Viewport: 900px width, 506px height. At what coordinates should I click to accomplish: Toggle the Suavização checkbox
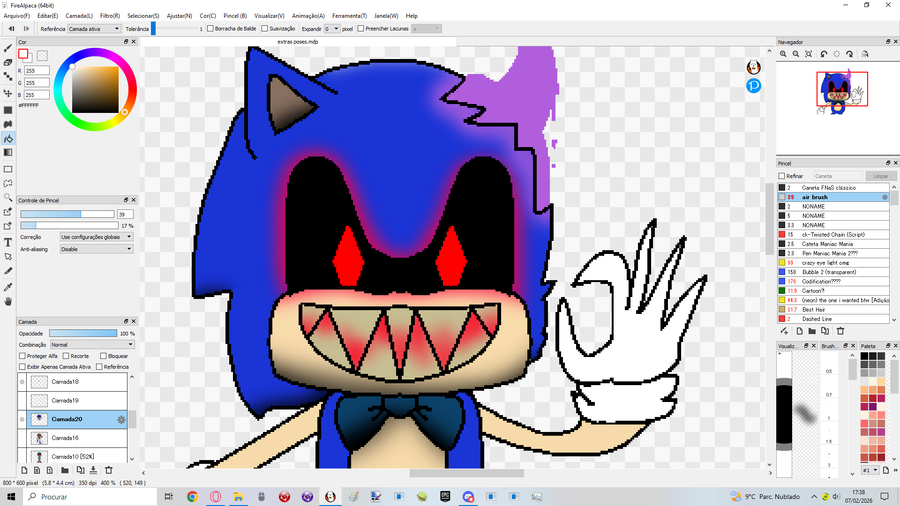[265, 29]
